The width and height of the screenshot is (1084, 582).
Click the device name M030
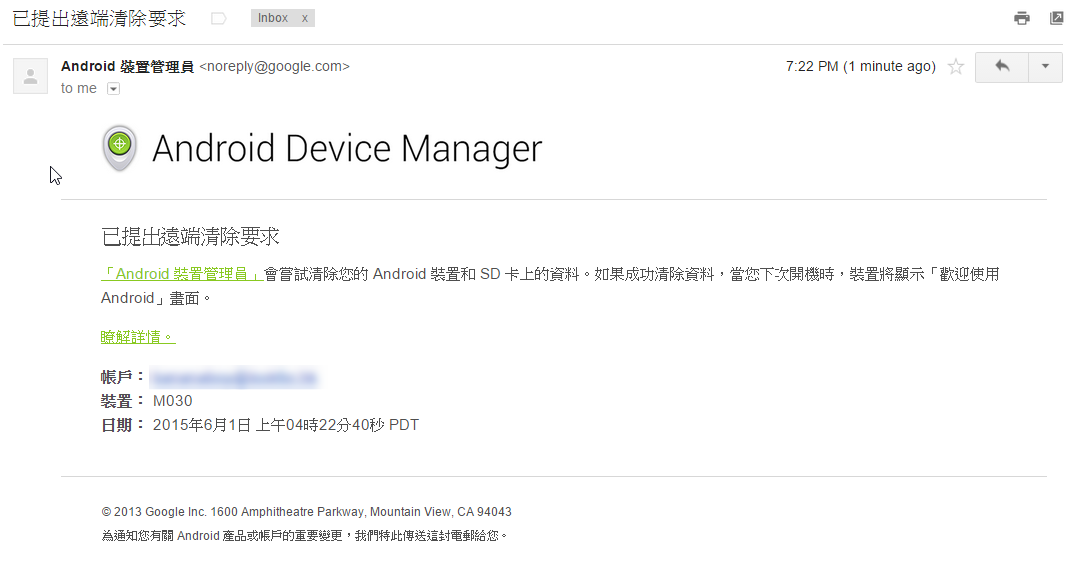tap(173, 401)
